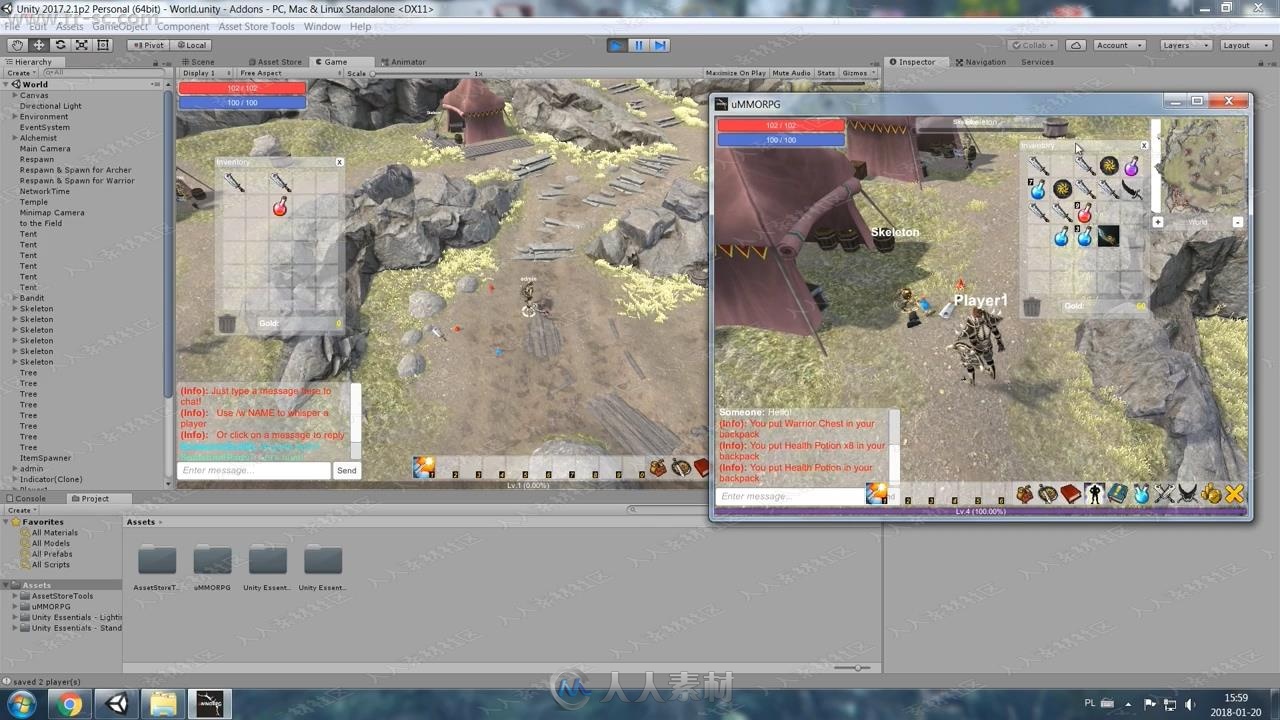Viewport: 1280px width, 720px height.
Task: Open character info silhouette icon in uMMORPG
Action: [x=1094, y=493]
